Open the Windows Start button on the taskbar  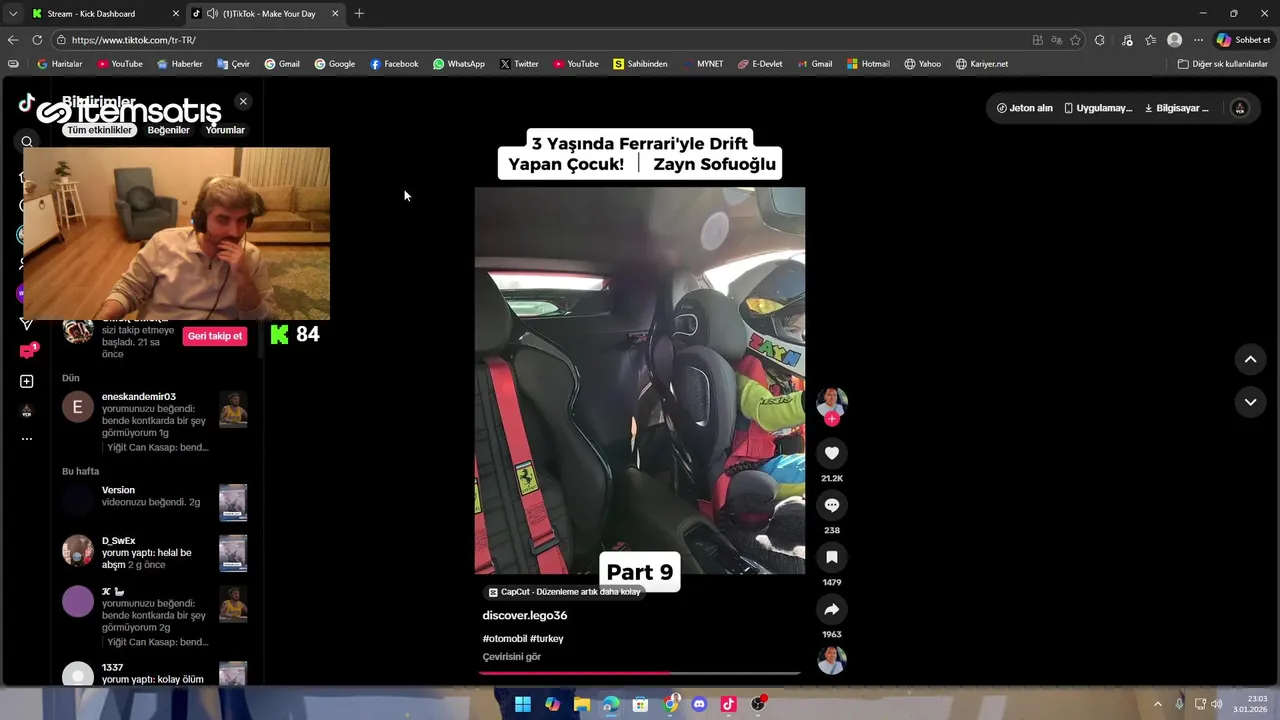click(523, 704)
